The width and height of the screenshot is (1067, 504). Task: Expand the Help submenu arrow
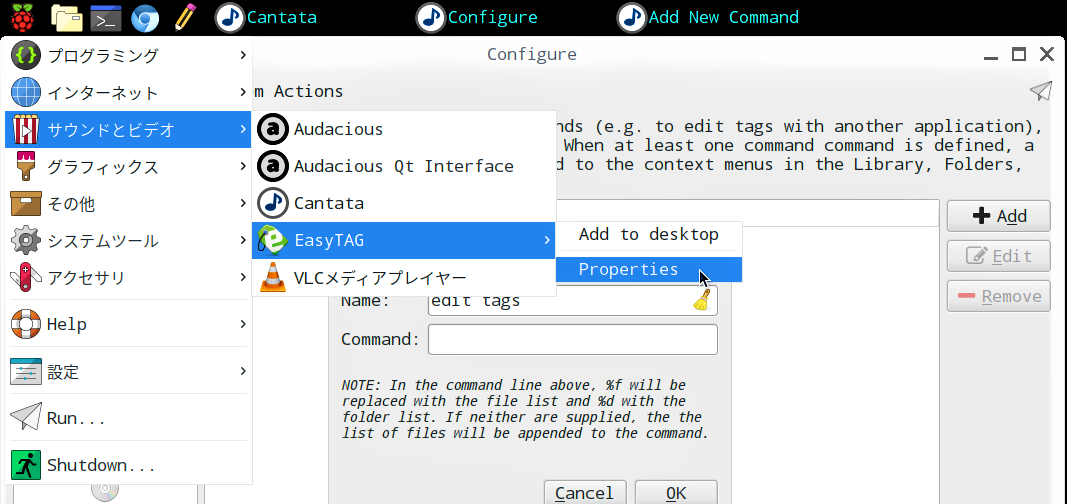pos(243,324)
